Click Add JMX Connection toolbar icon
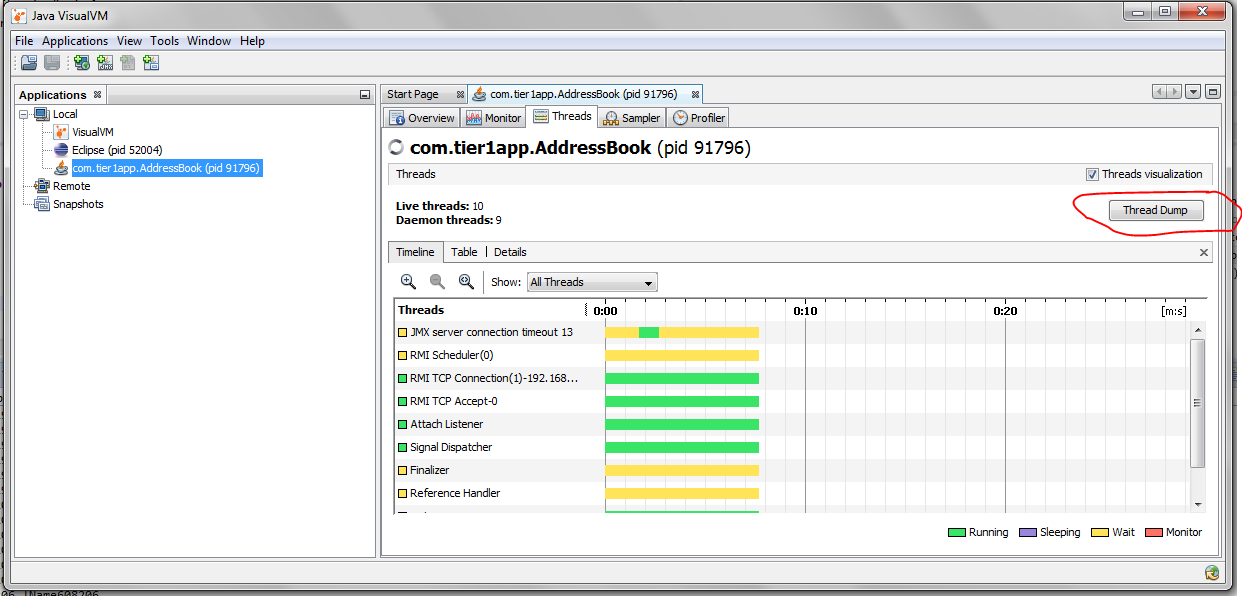The image size is (1242, 596). pyautogui.click(x=104, y=63)
